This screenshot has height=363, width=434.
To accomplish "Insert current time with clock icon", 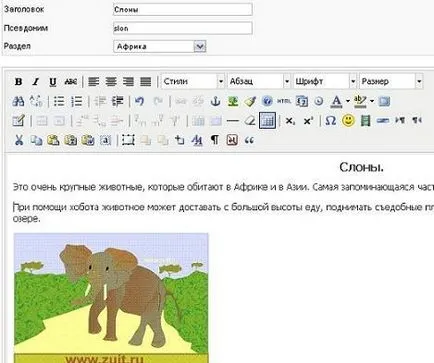I will pos(319,101).
